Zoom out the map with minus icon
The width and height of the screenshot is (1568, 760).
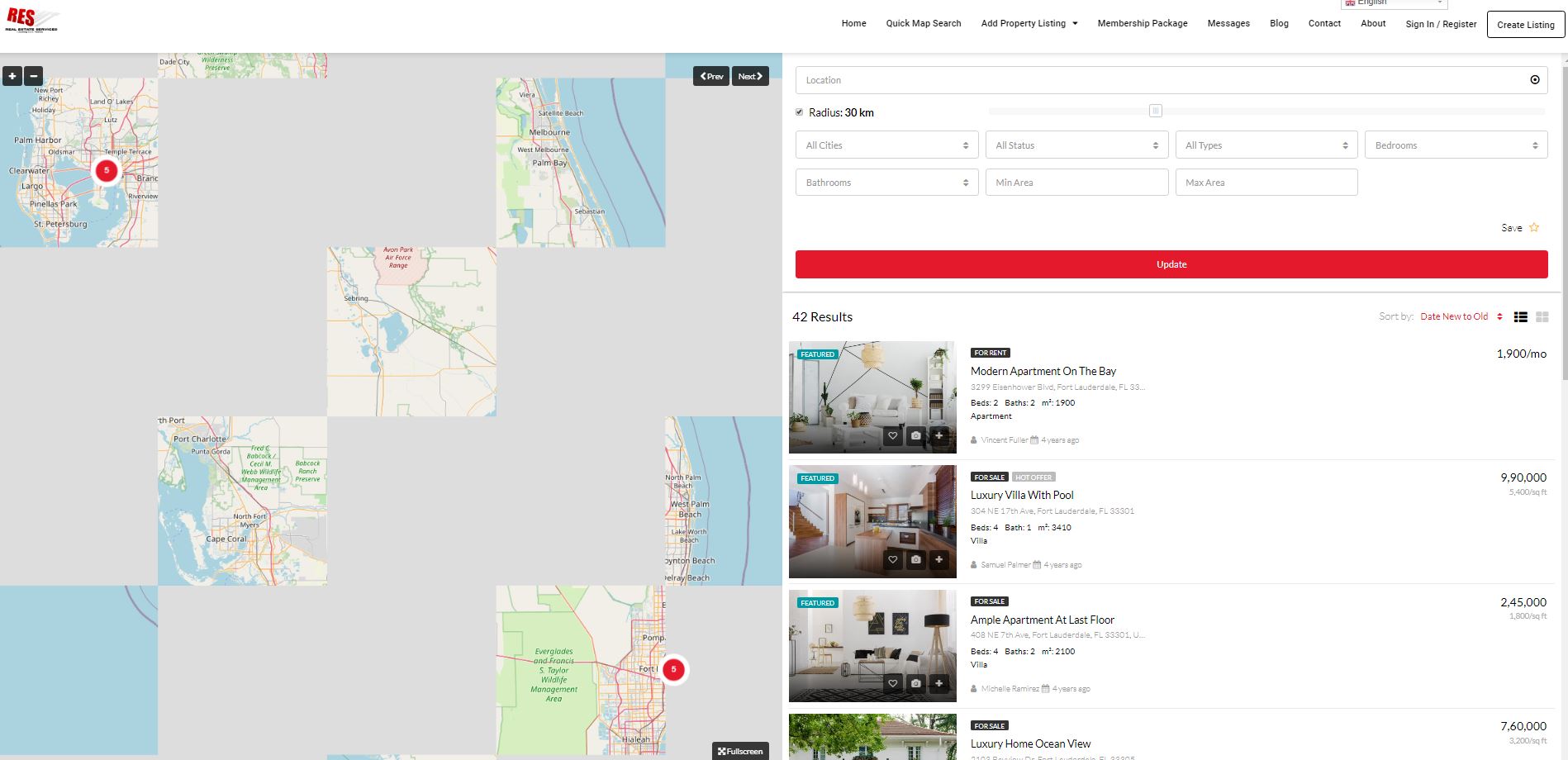pyautogui.click(x=34, y=76)
